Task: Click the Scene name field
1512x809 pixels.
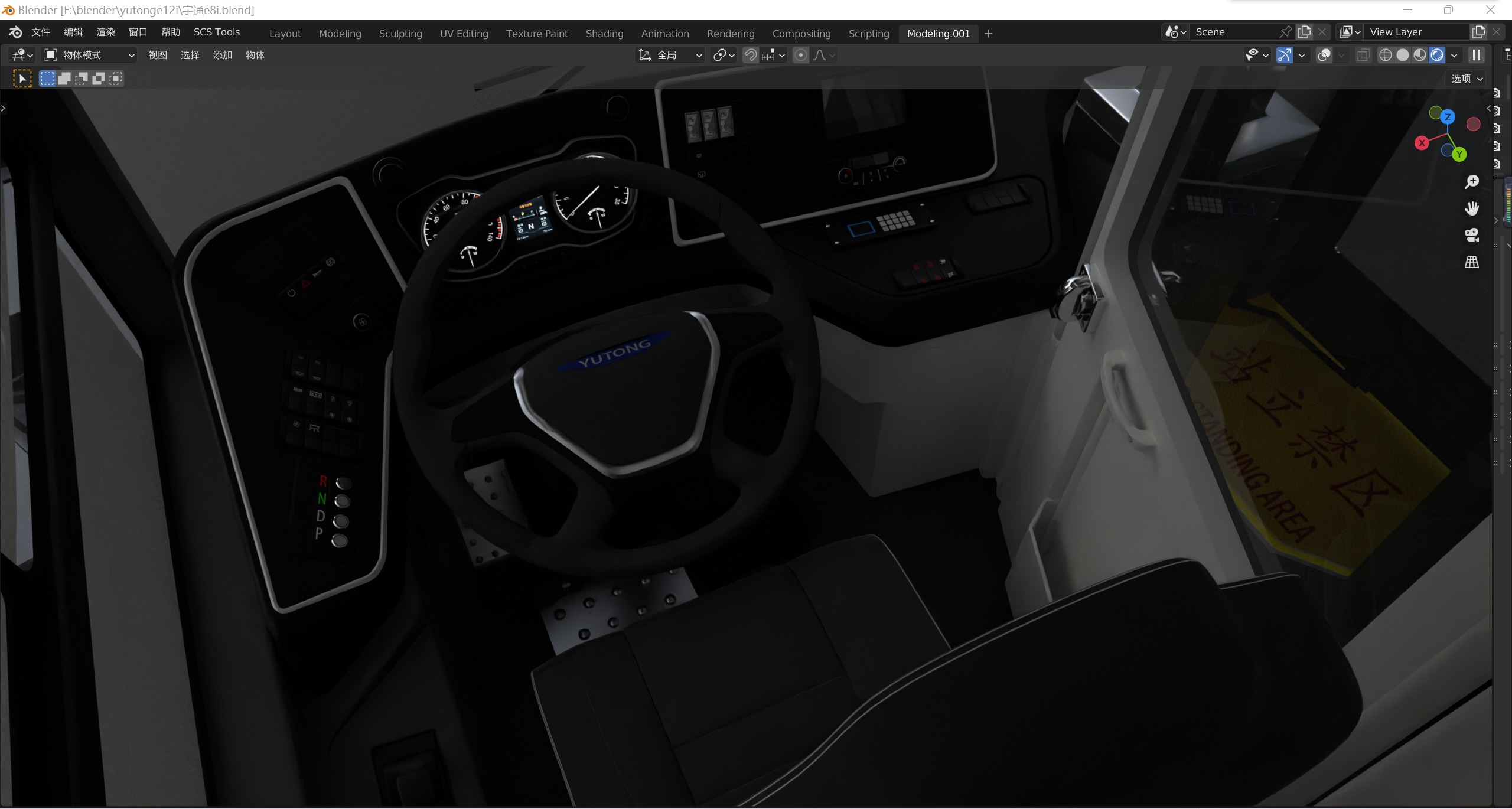Action: coord(1234,32)
